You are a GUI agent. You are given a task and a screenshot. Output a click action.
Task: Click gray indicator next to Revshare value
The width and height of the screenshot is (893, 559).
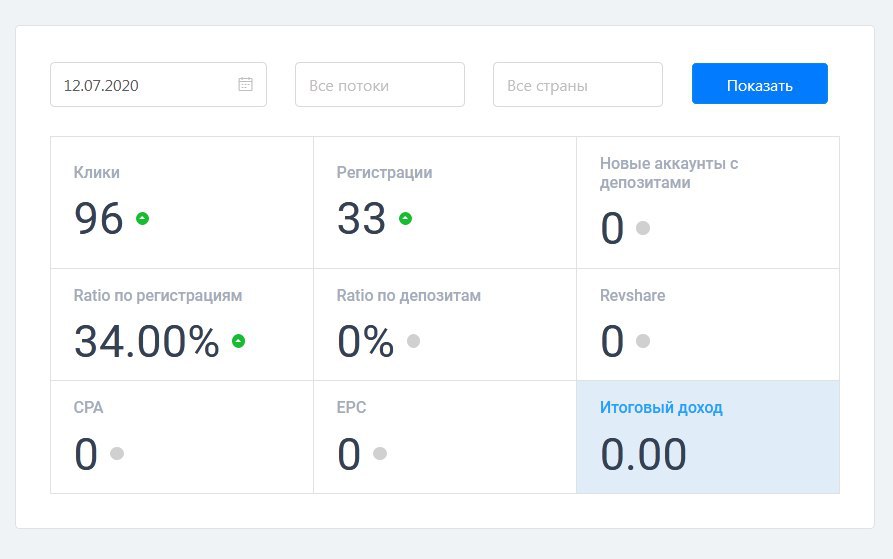pos(643,341)
